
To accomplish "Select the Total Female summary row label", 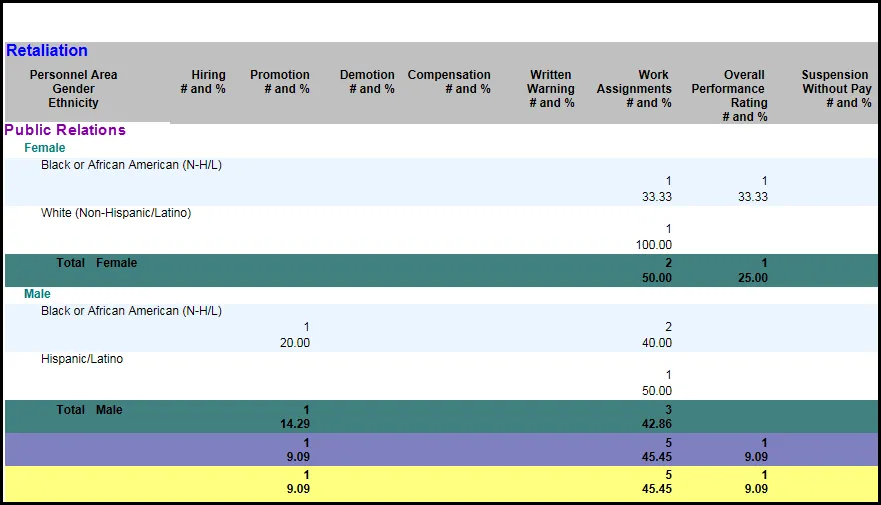I will point(96,263).
